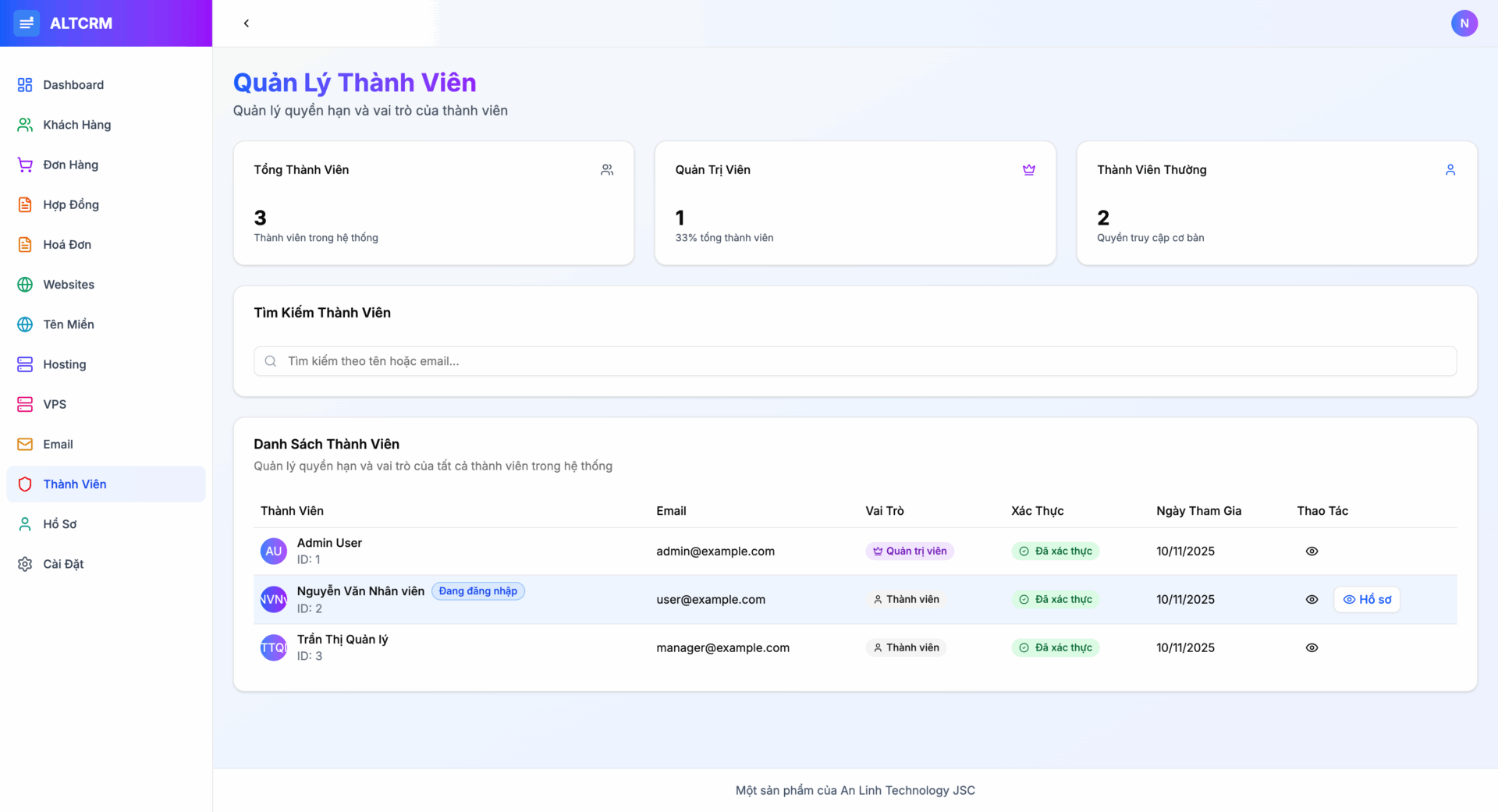This screenshot has height=812, width=1498.
Task: Click the Khách Hàng sidebar icon
Action: click(x=24, y=124)
